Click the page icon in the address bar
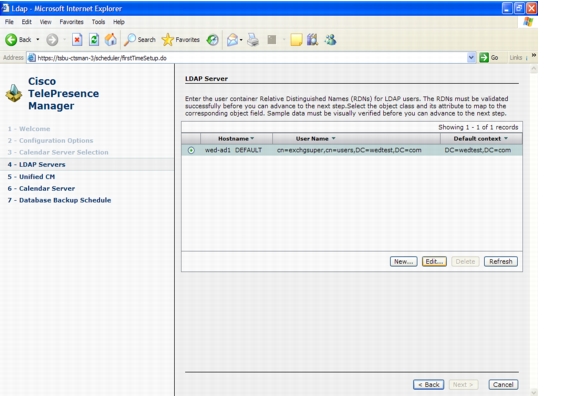574x396 pixels. tap(32, 58)
